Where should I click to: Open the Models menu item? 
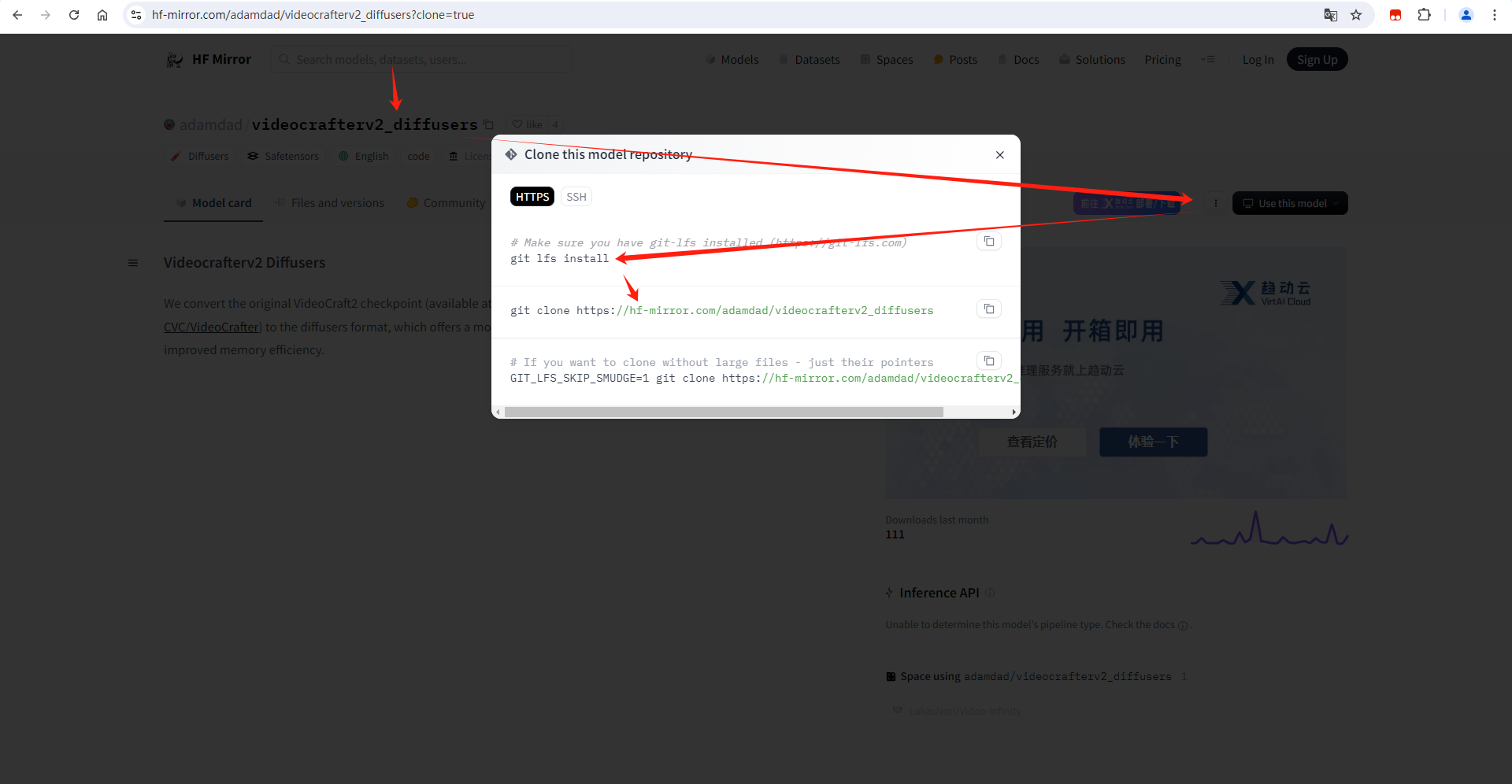coord(732,60)
